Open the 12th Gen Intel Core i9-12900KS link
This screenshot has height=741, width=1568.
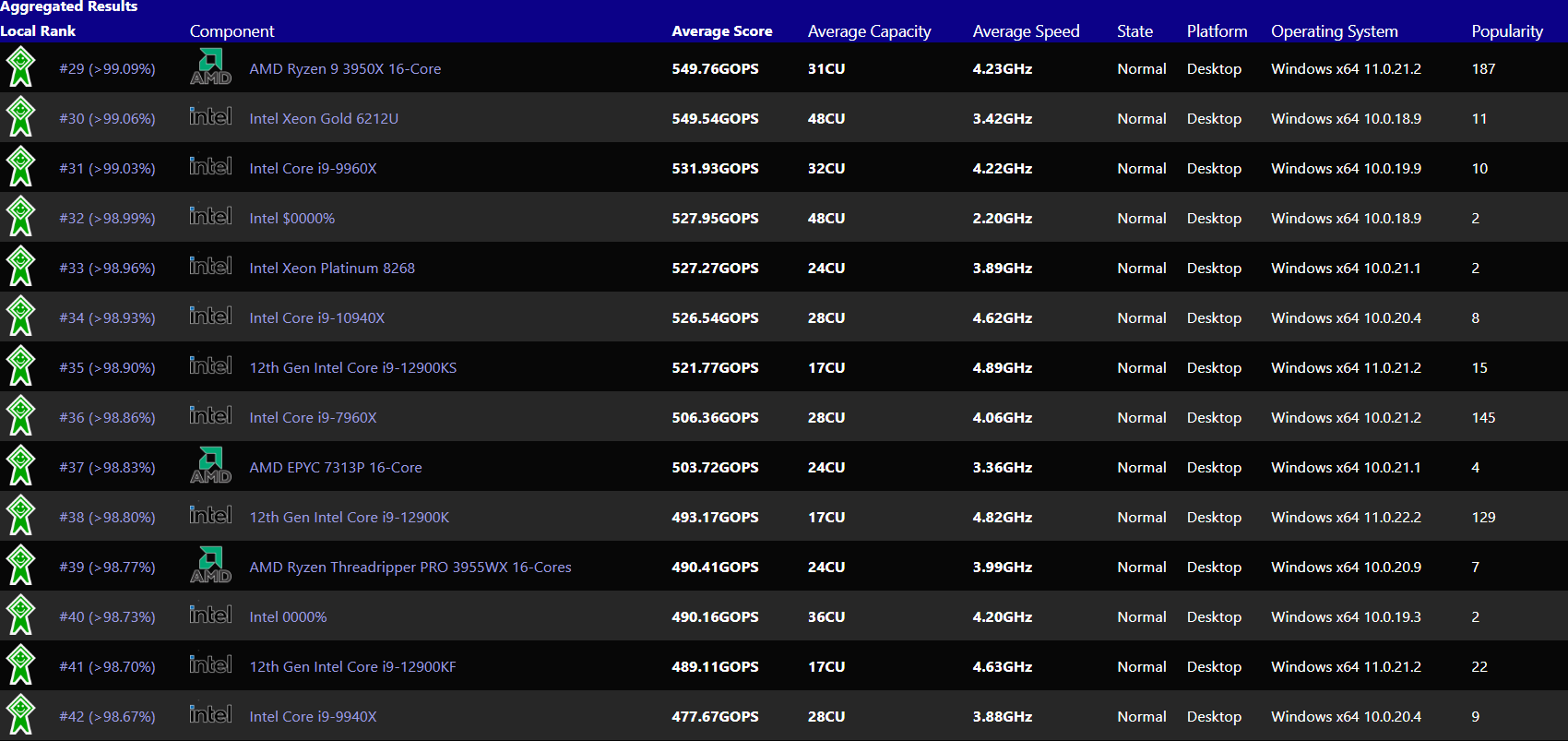tap(352, 368)
